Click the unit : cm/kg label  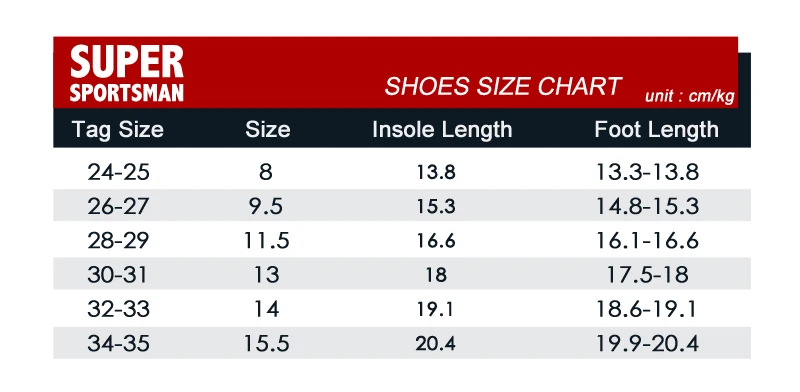coord(689,95)
